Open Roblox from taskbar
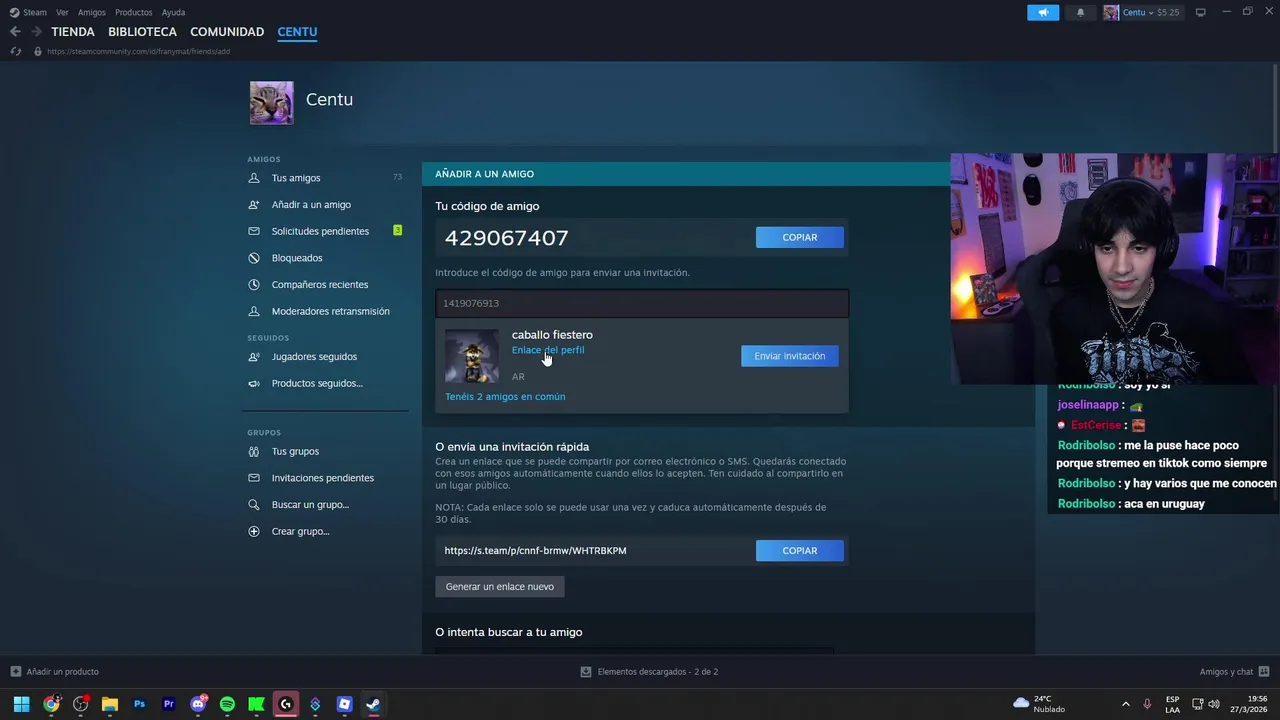The image size is (1280, 720). click(x=344, y=704)
